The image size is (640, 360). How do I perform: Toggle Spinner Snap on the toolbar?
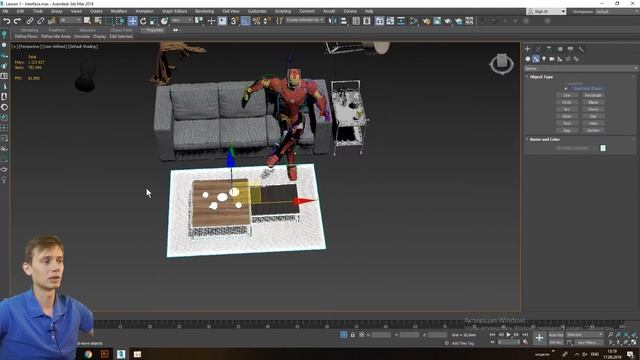point(267,20)
